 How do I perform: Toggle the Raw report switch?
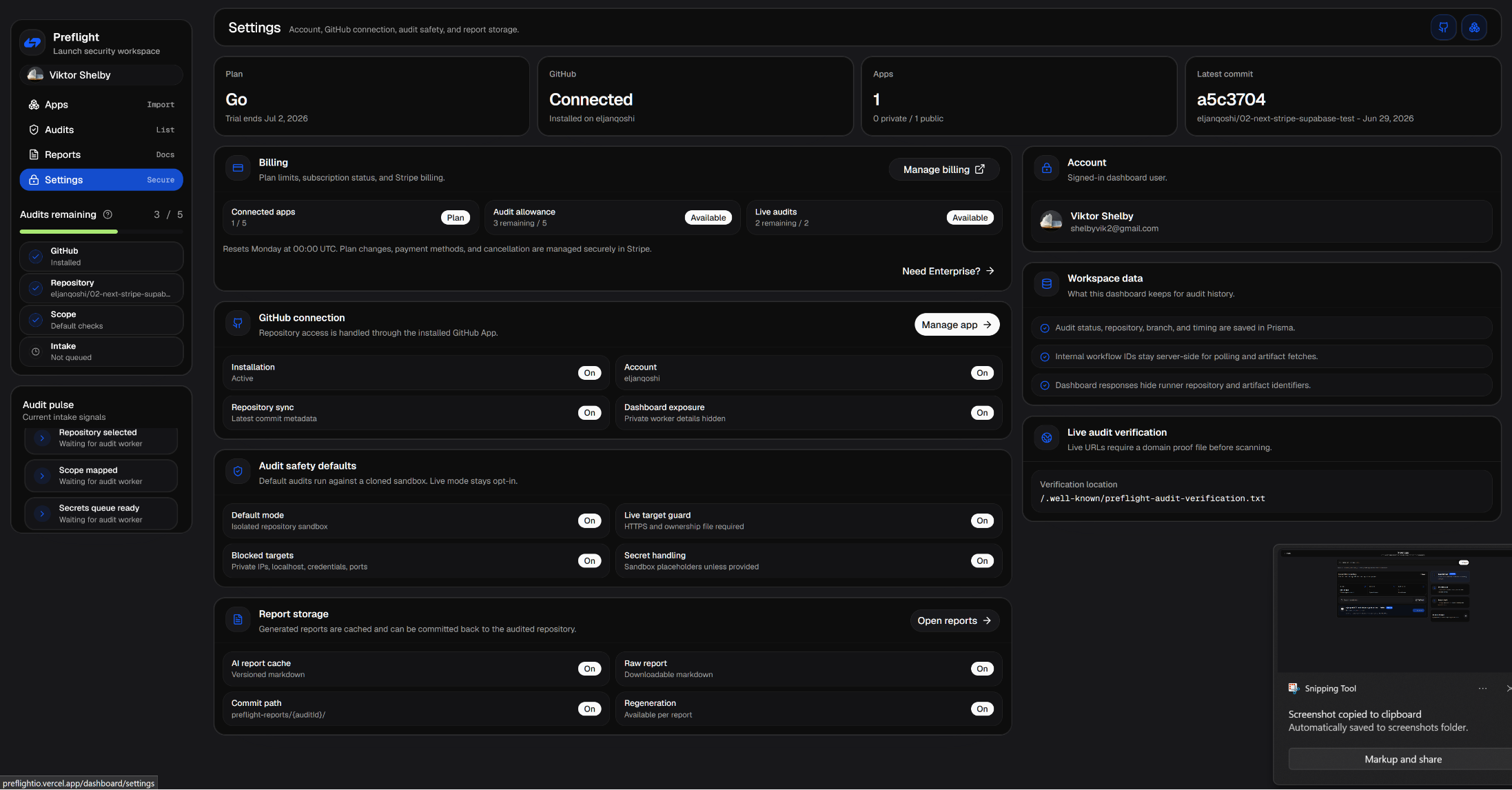pyautogui.click(x=982, y=669)
